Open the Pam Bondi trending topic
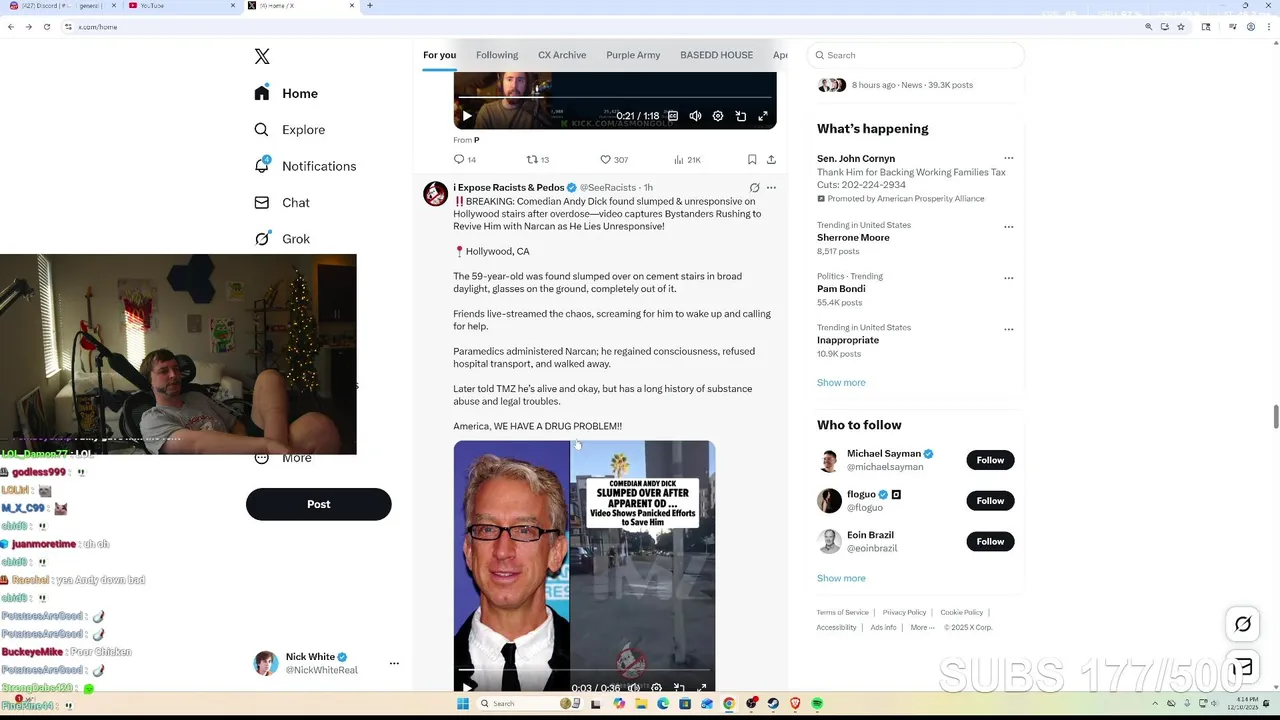1280x720 pixels. point(841,289)
